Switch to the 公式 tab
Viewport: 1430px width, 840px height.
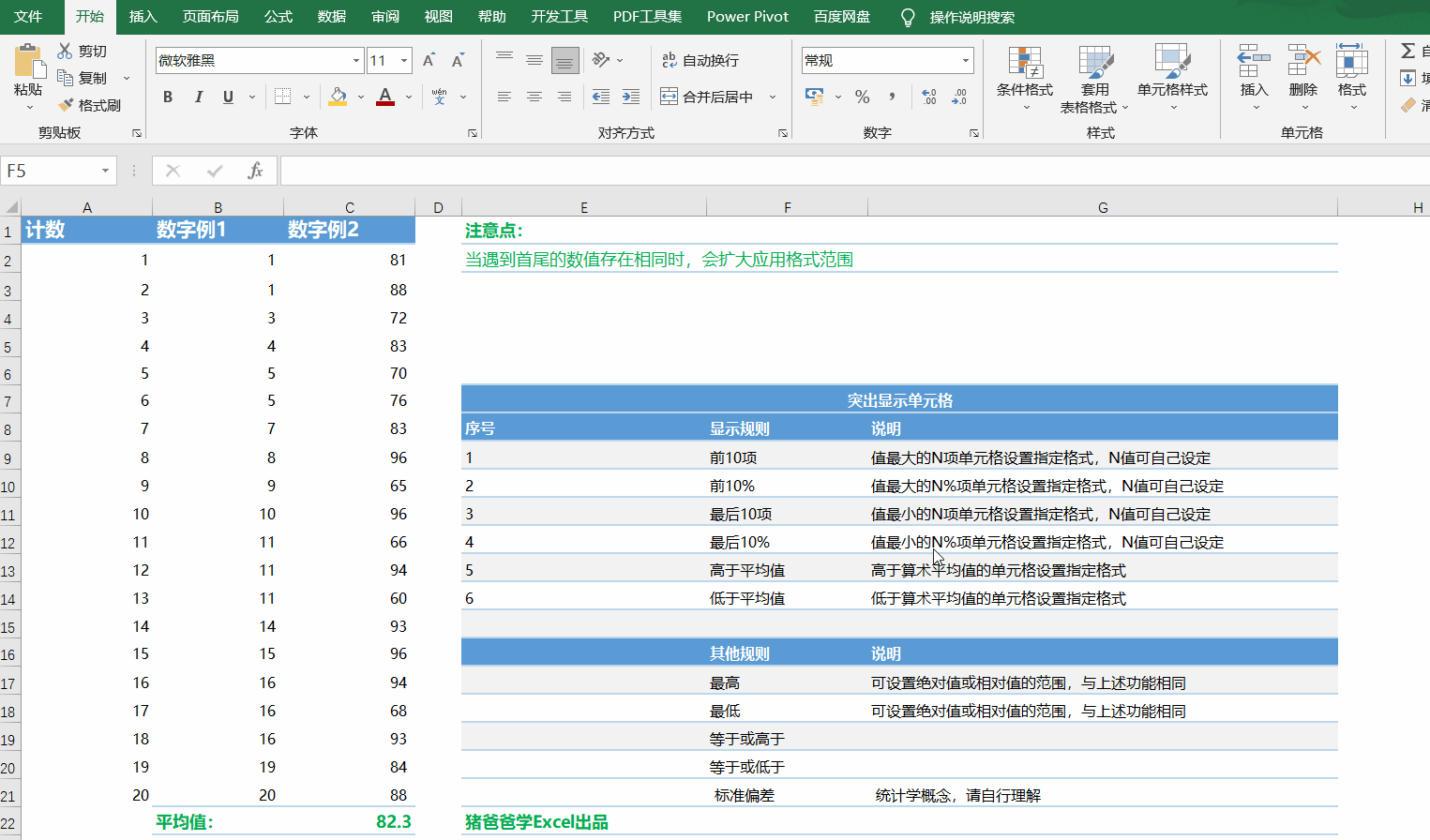pyautogui.click(x=278, y=17)
